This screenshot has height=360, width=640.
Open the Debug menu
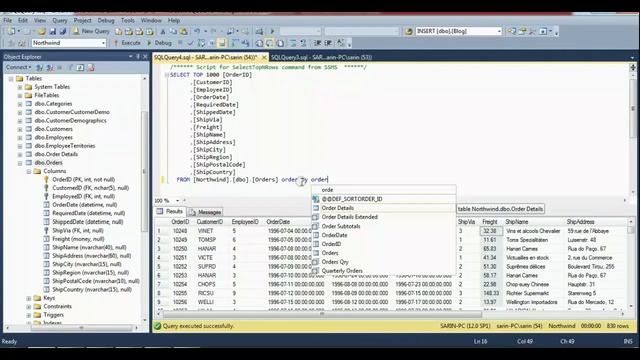[x=106, y=20]
